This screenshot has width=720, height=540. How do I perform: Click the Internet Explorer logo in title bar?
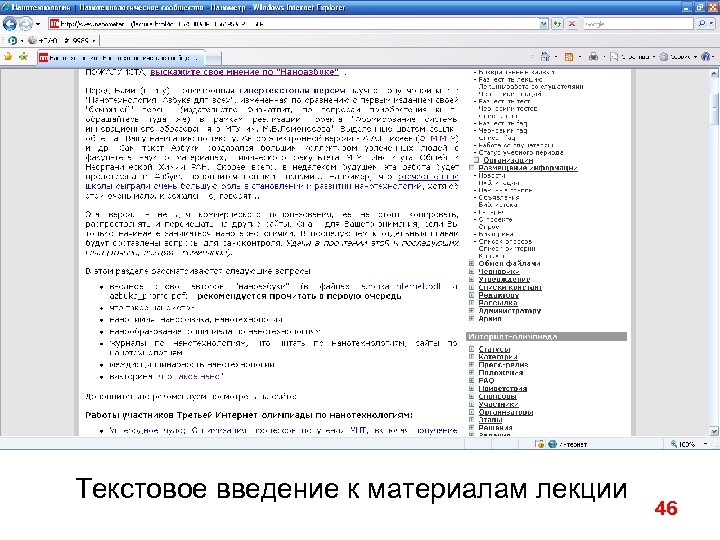coord(5,7)
